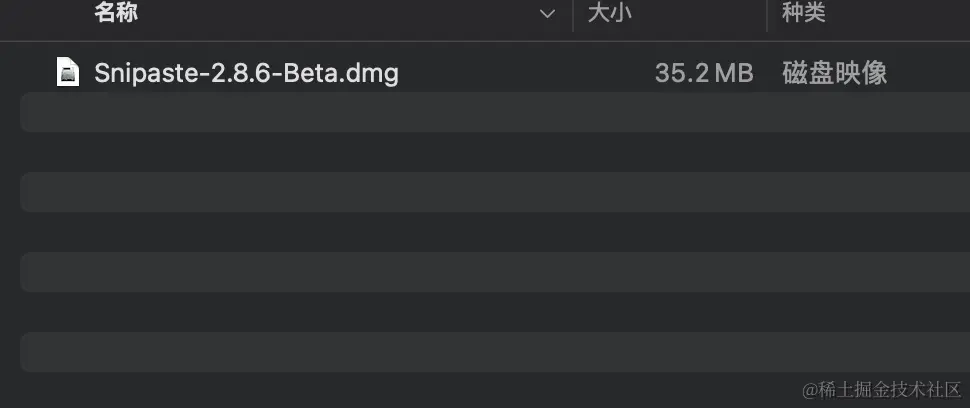Click the divider between 名称 and 大小 headers
970x408 pixels.
[572, 14]
